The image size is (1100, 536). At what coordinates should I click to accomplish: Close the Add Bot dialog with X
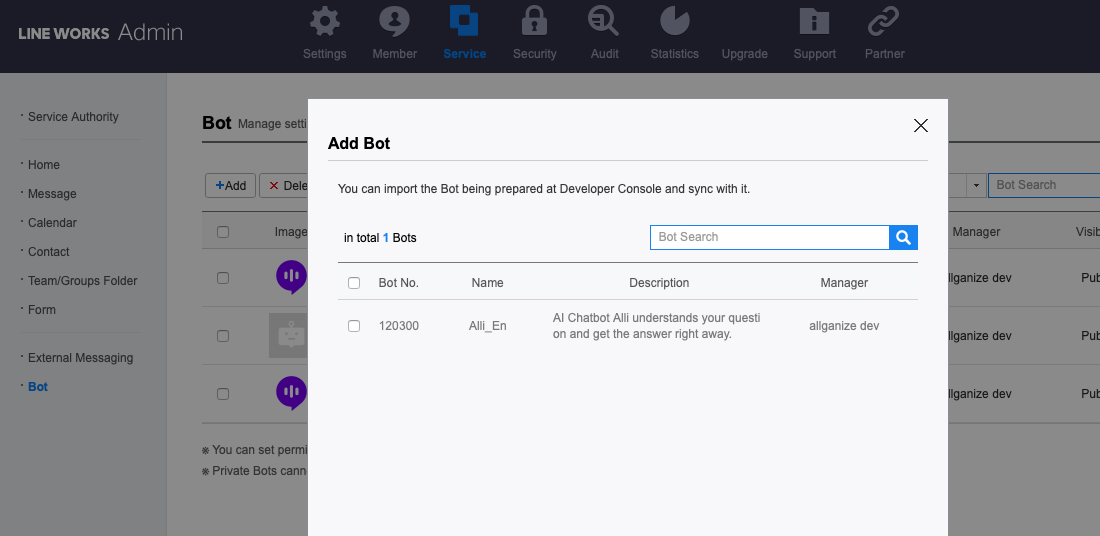click(x=920, y=126)
